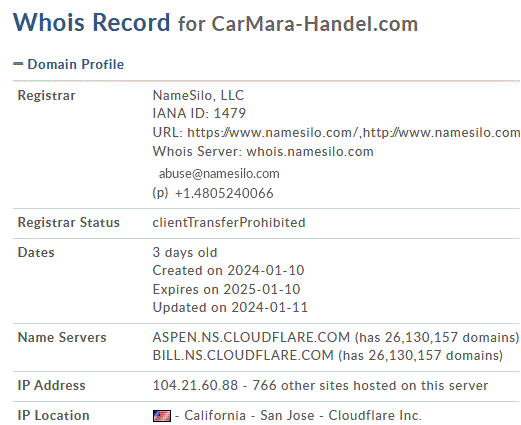This screenshot has height=425, width=521.
Task: Click the US flag icon
Action: pyautogui.click(x=162, y=416)
